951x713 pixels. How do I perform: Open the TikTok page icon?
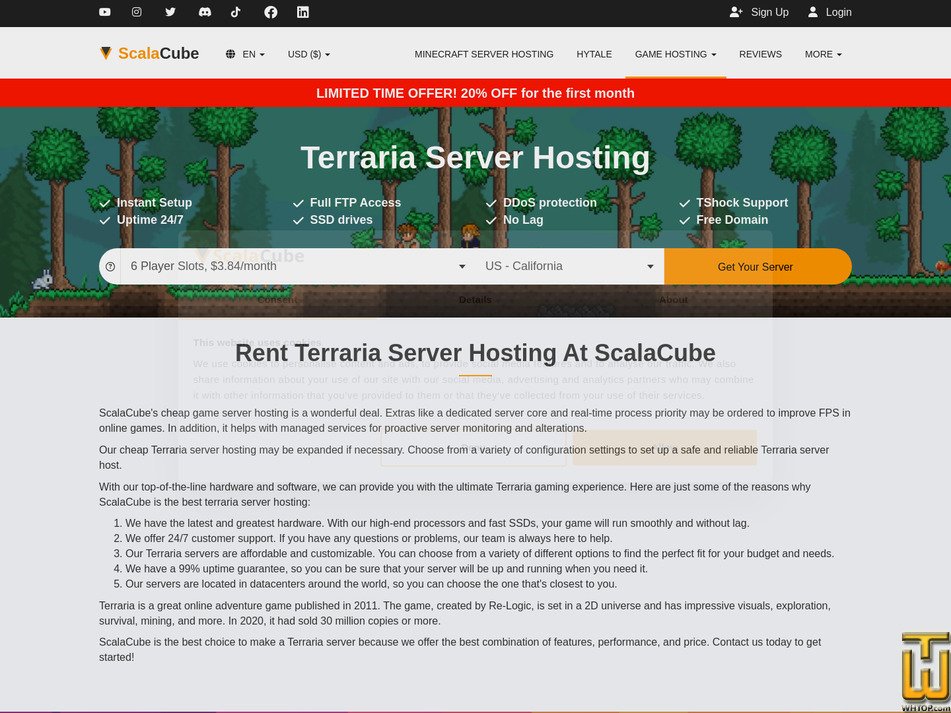pyautogui.click(x=236, y=12)
